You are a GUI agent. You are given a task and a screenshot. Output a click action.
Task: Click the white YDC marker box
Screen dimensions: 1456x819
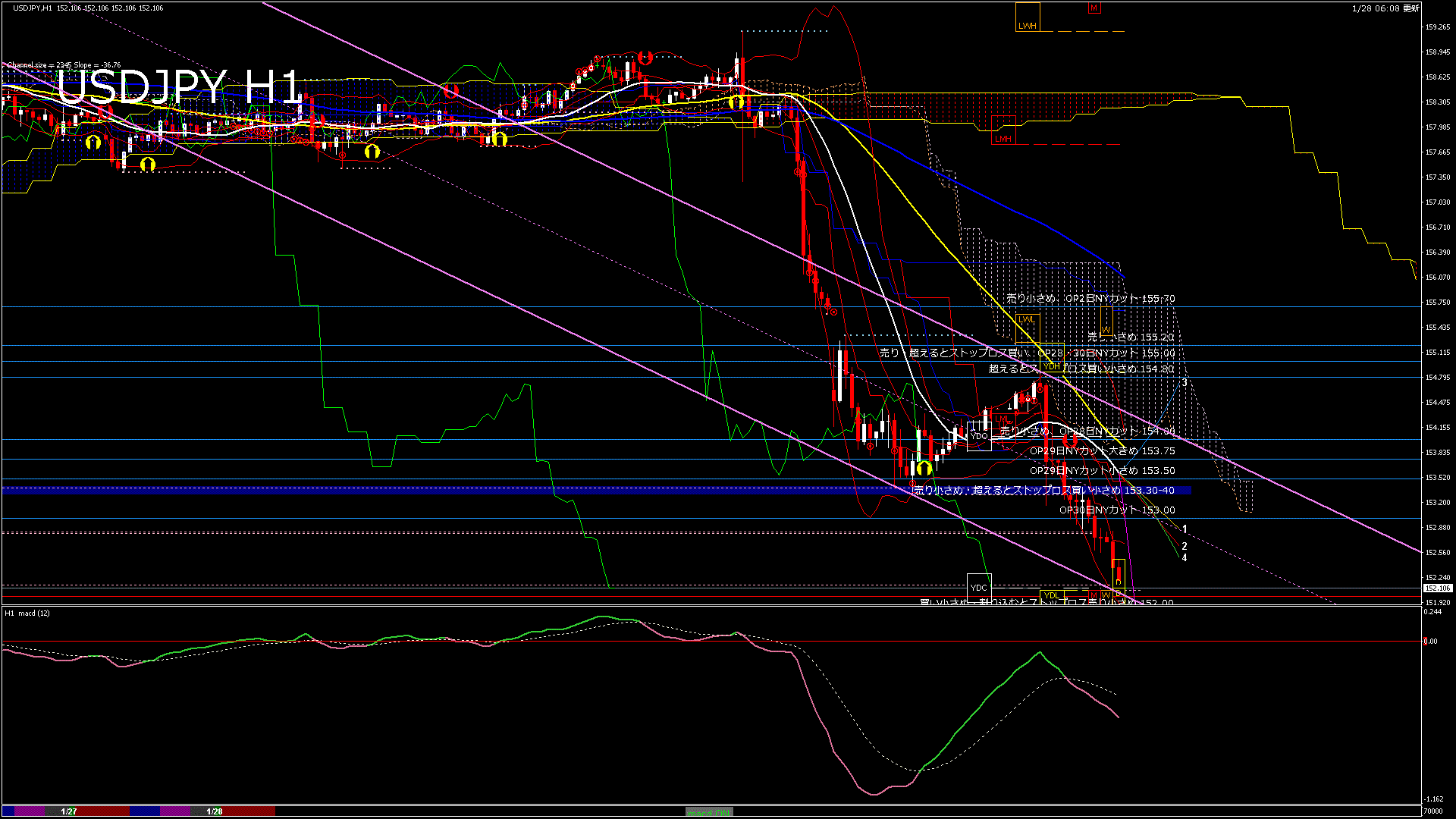coord(979,588)
